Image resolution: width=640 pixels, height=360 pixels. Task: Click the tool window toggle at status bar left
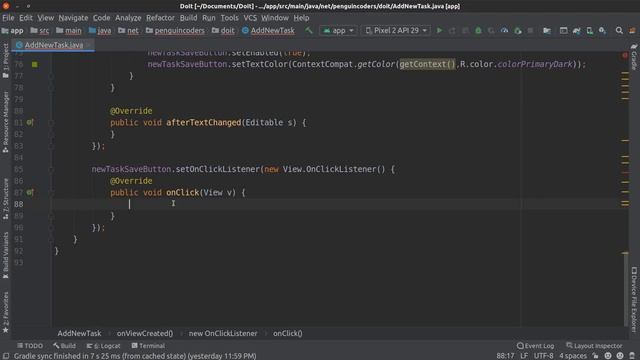[x=6, y=356]
